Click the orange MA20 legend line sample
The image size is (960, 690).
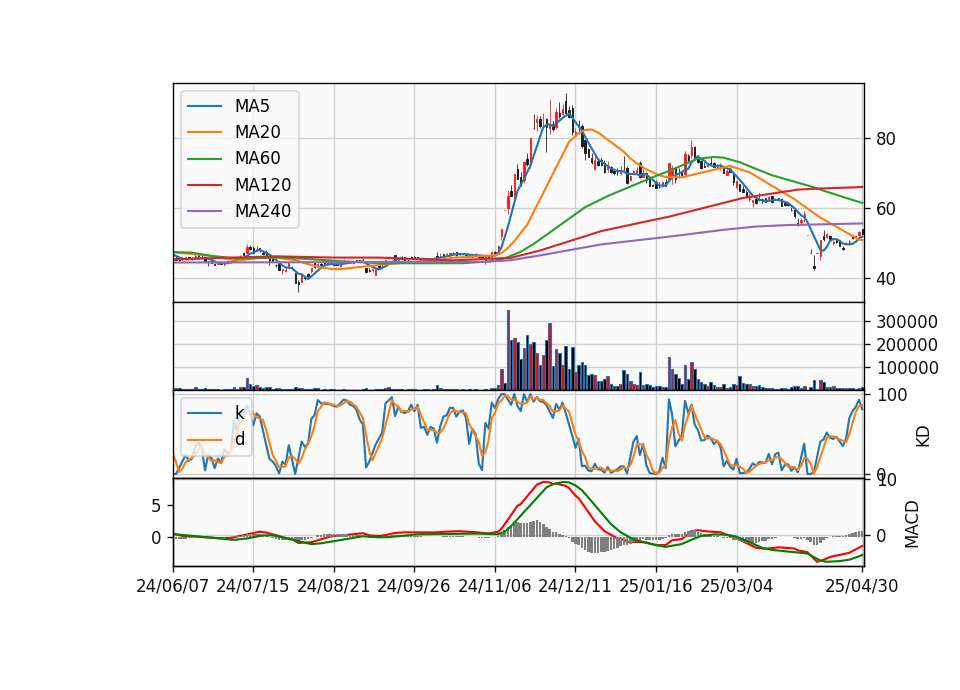click(204, 132)
